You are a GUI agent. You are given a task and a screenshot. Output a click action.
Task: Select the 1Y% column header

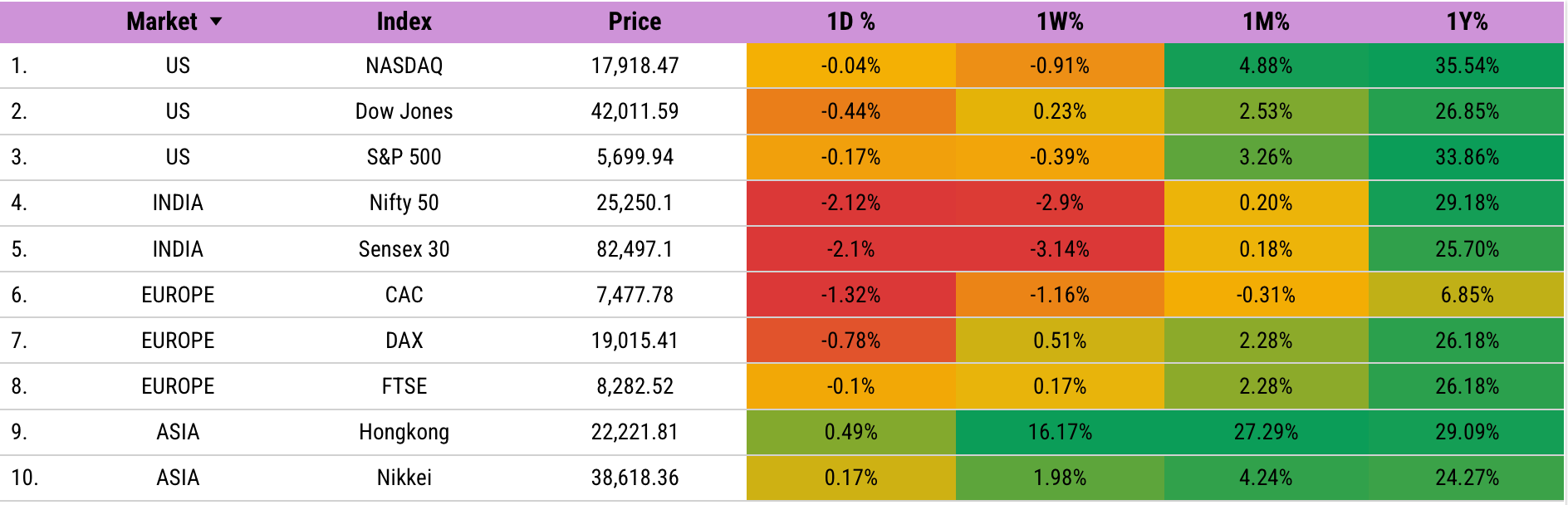pyautogui.click(x=1467, y=22)
